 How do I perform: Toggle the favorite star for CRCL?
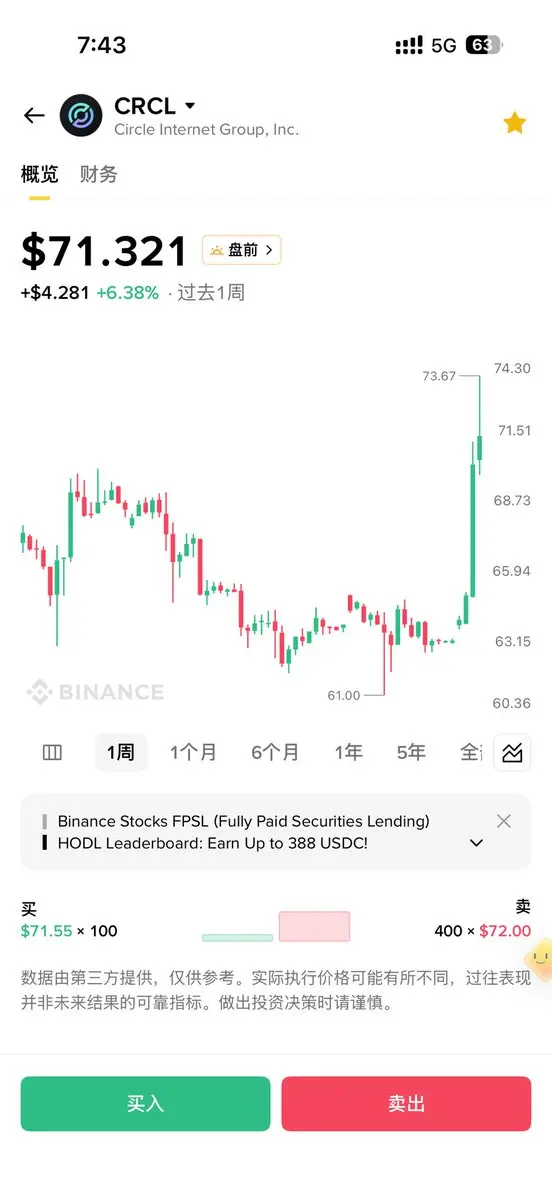(514, 123)
